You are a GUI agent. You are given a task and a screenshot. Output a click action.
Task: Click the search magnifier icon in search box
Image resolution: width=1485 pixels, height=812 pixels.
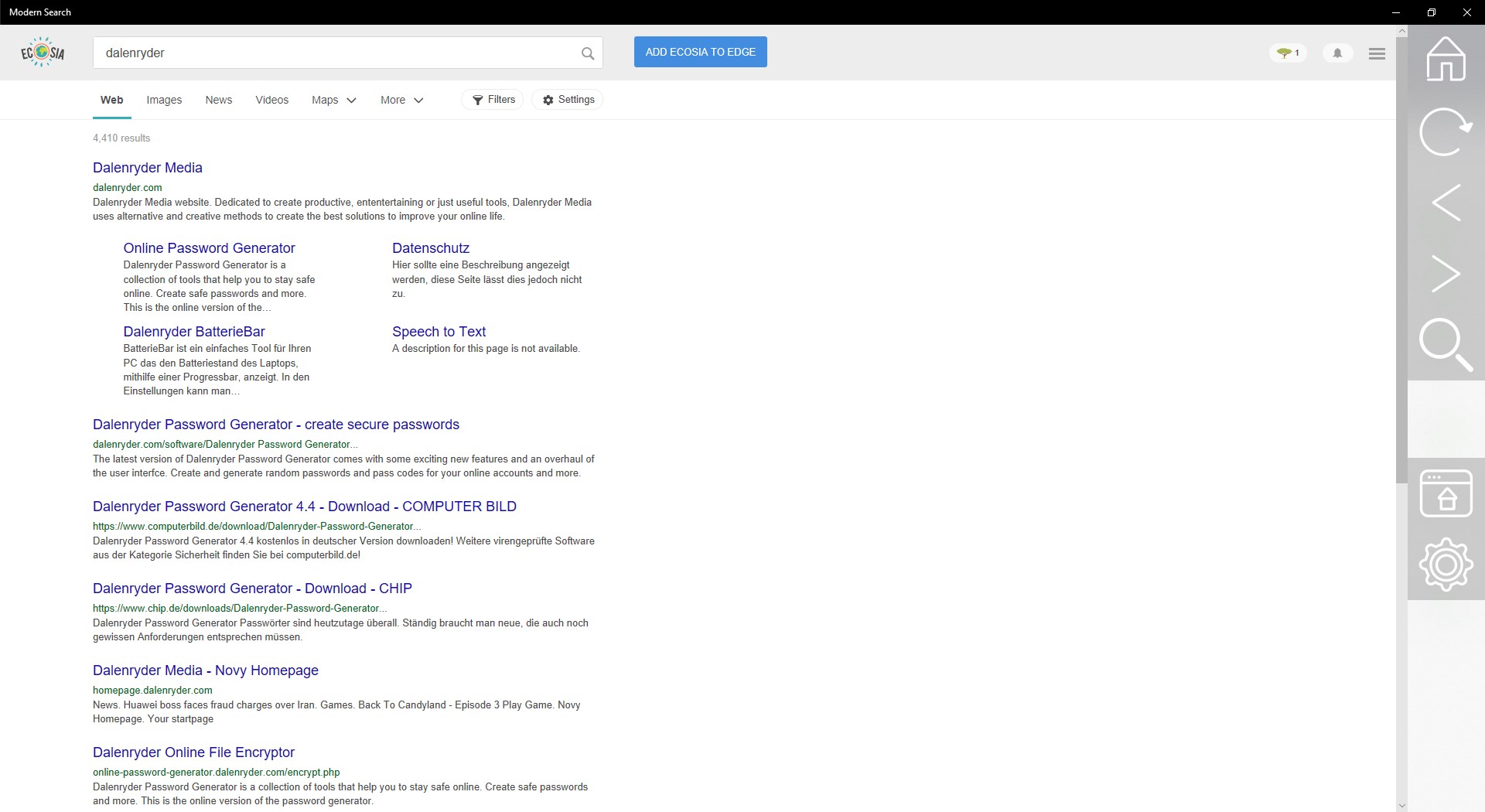[588, 53]
